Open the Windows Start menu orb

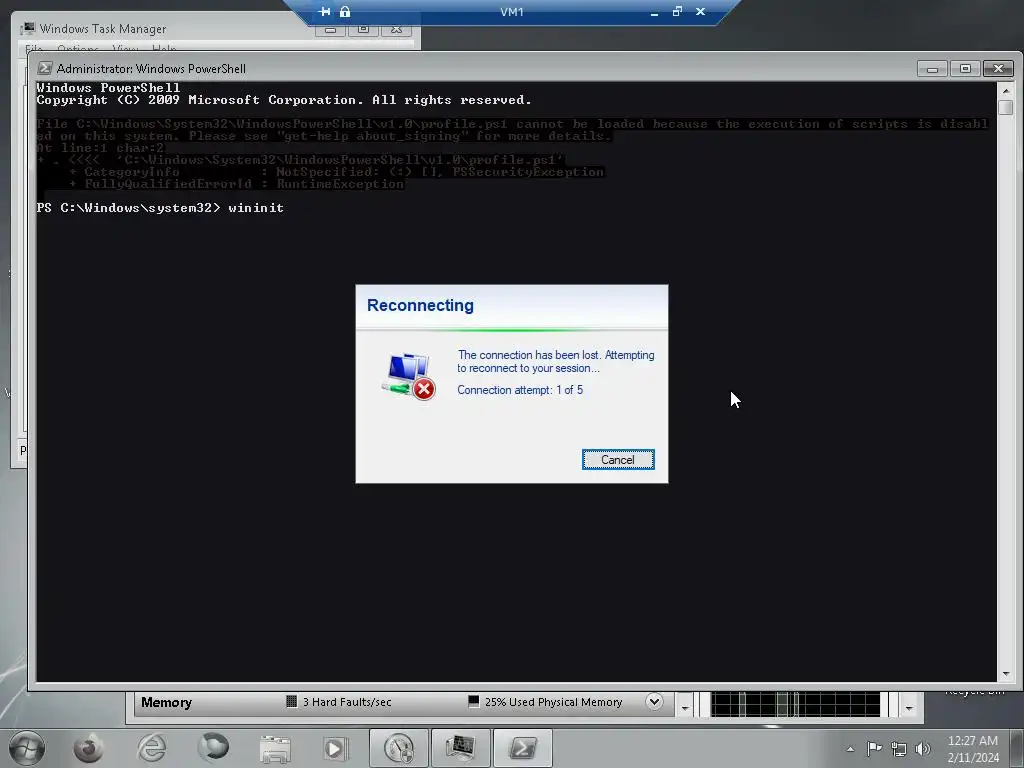pyautogui.click(x=27, y=748)
